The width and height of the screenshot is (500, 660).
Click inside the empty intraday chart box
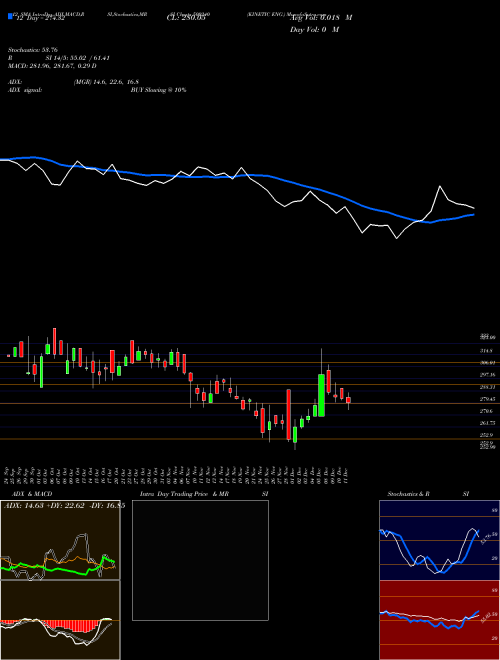[x=200, y=560]
